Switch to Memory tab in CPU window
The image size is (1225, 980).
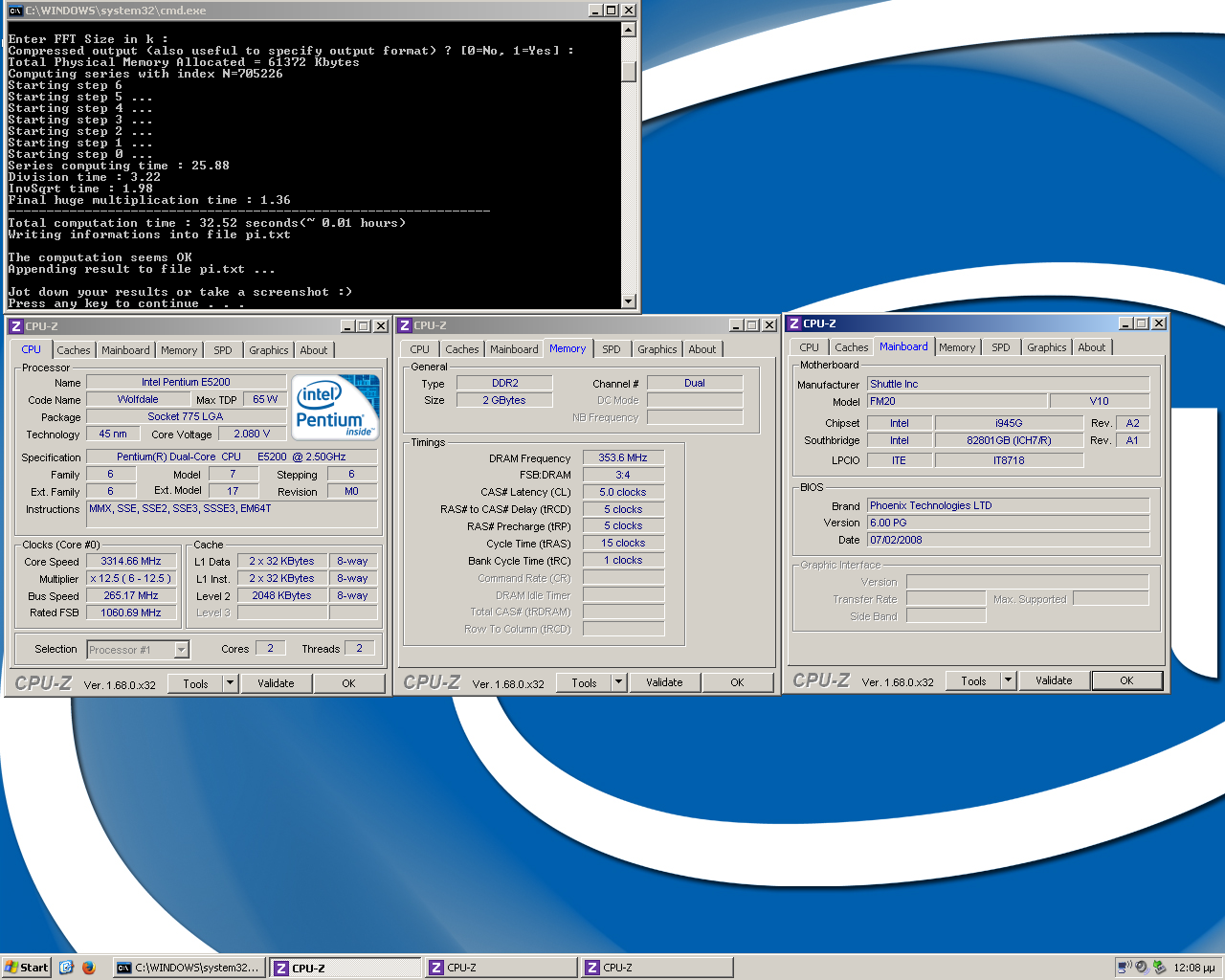click(x=179, y=350)
